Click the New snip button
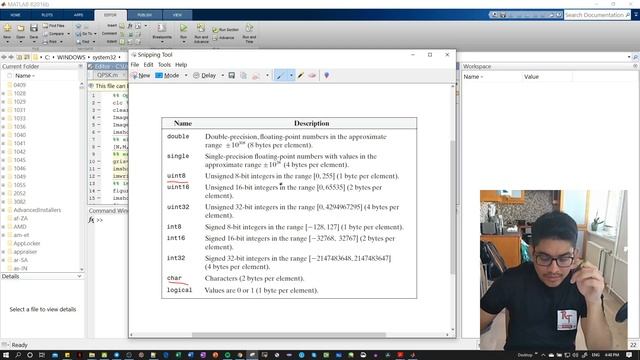Viewport: 640px width, 360px height. (x=140, y=76)
